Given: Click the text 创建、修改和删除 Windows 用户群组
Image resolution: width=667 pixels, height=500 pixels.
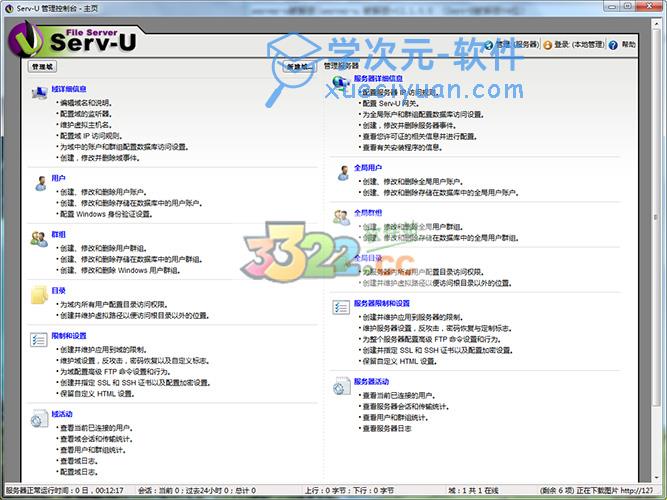Looking at the screenshot, I should click(120, 271).
